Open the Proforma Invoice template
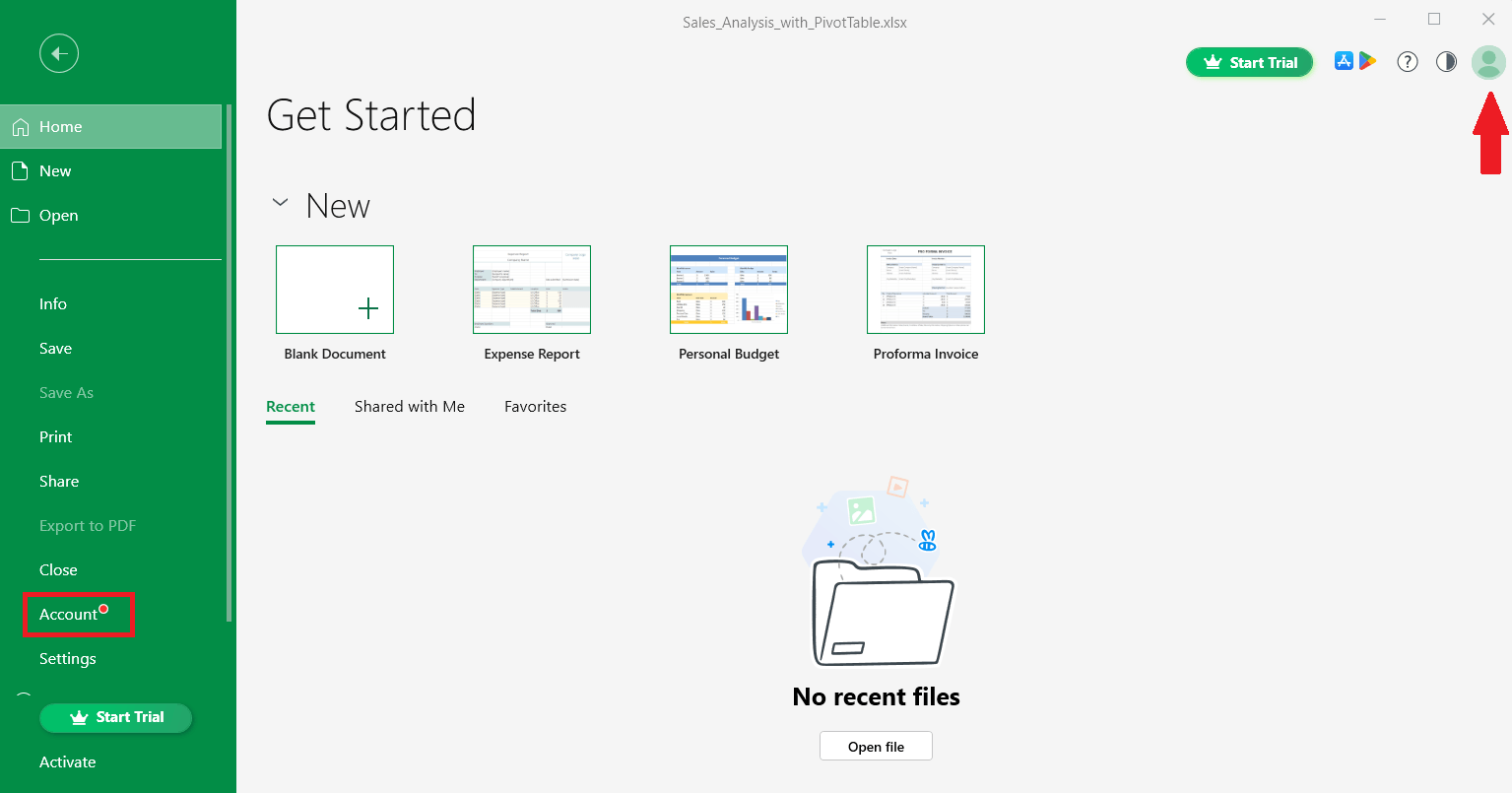1512x793 pixels. pyautogui.click(x=926, y=290)
